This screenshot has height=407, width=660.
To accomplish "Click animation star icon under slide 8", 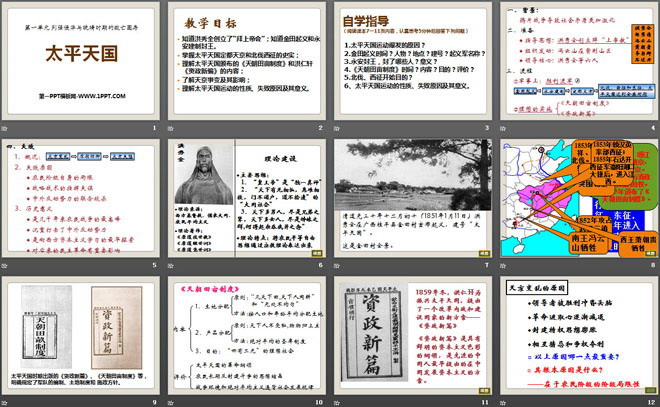I will 503,266.
